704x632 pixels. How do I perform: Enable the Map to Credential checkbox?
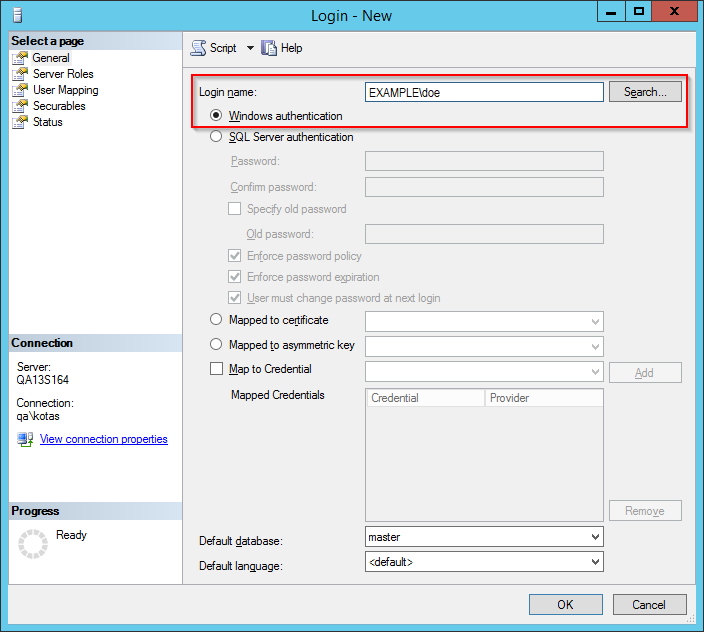pyautogui.click(x=216, y=369)
